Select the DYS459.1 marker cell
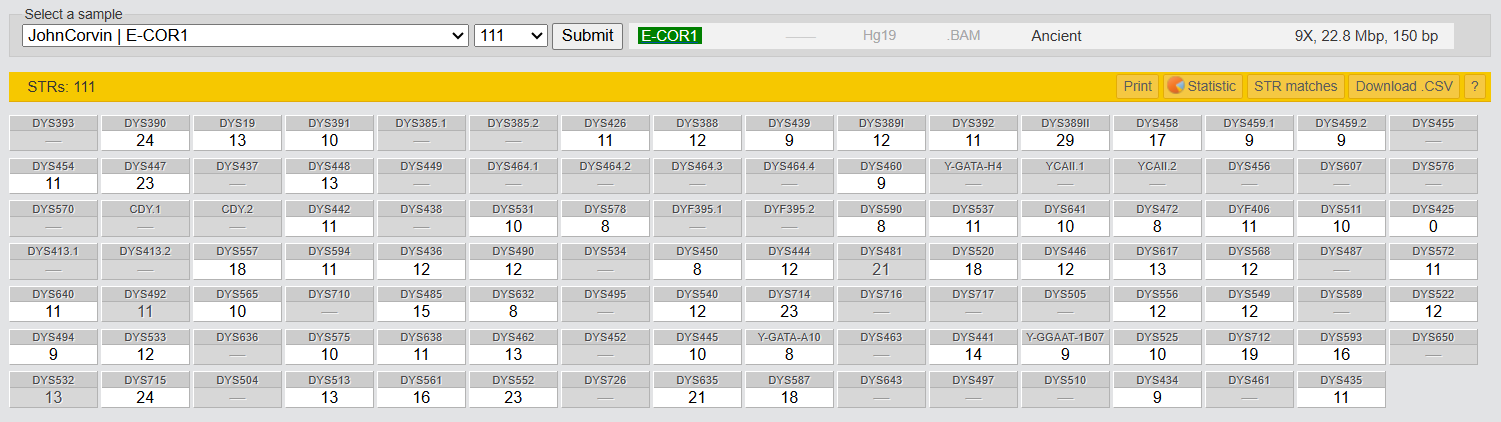 click(x=1249, y=133)
